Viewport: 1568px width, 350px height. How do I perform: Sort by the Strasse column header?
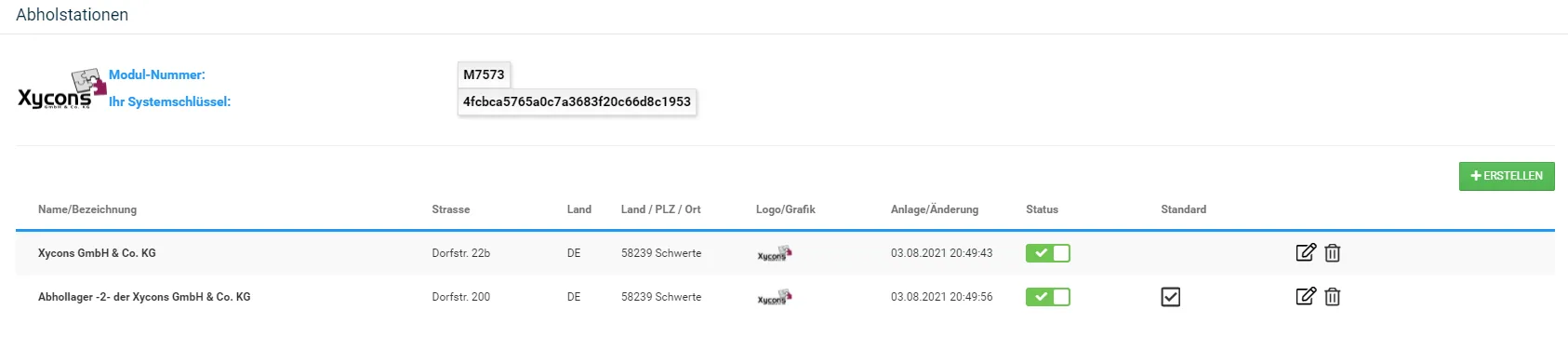pos(451,209)
